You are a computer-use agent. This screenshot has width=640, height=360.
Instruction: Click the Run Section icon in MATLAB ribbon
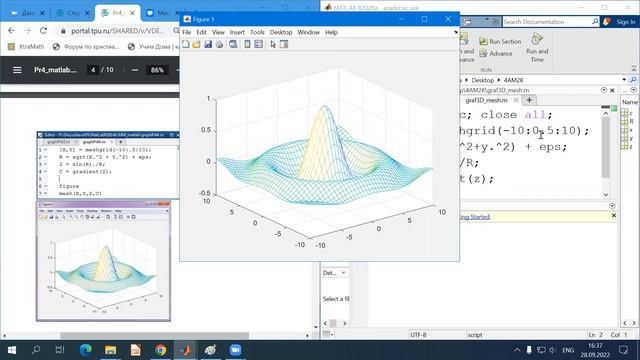click(x=483, y=41)
